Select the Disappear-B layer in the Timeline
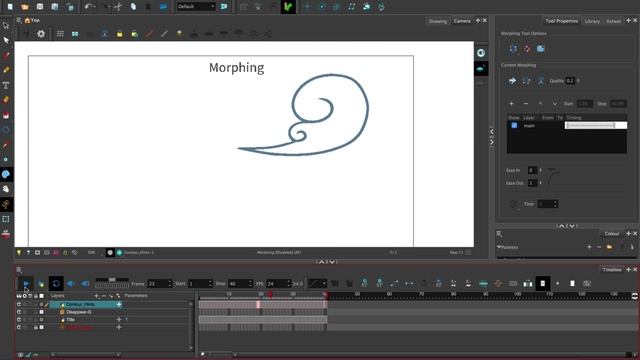 (x=79, y=312)
